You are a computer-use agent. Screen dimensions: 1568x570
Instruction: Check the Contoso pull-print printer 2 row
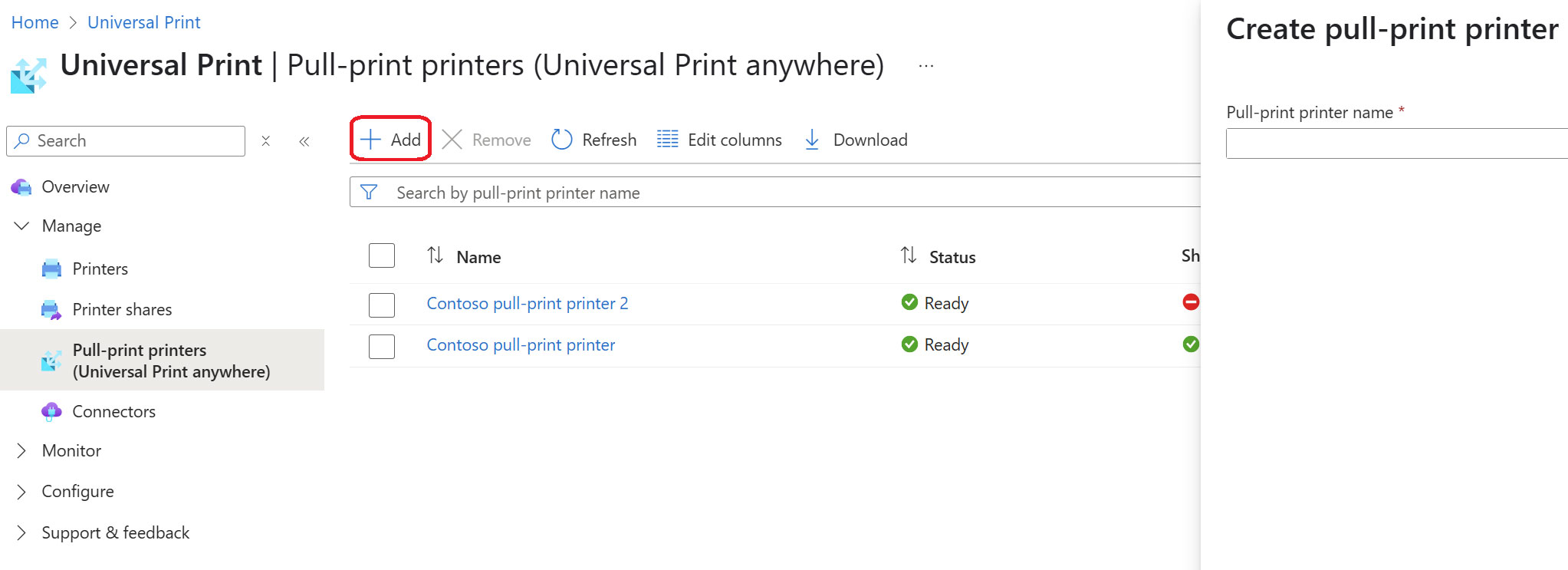382,305
